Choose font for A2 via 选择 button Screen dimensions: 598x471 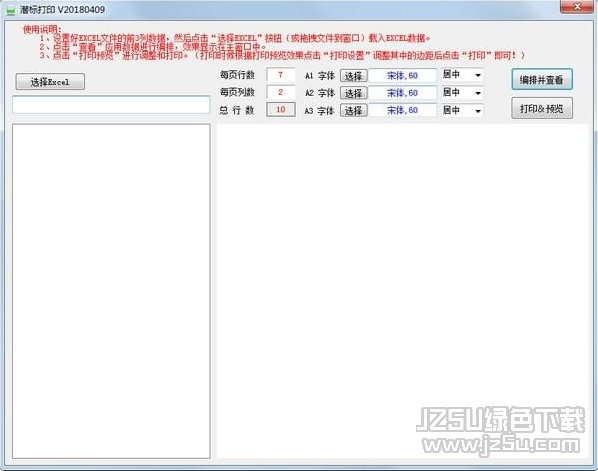tap(354, 93)
